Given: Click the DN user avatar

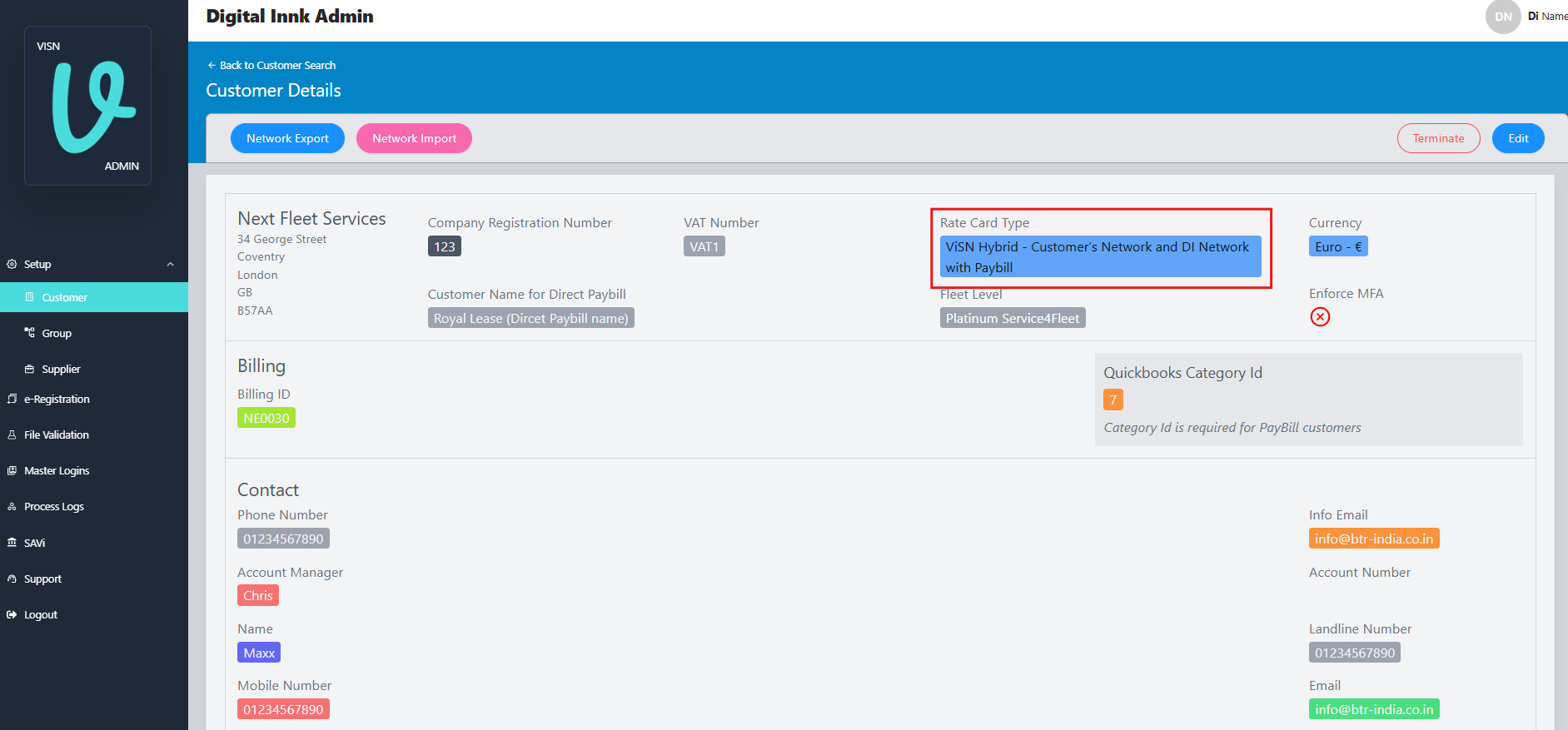Looking at the screenshot, I should pyautogui.click(x=1503, y=17).
